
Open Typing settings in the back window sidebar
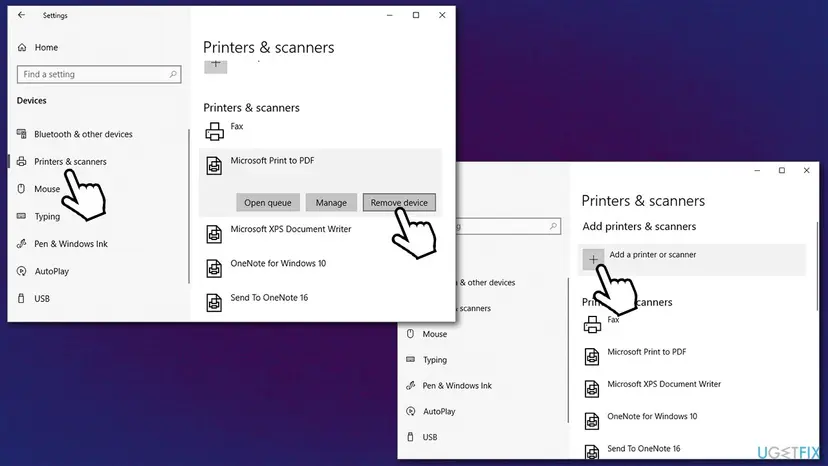[x=435, y=360]
